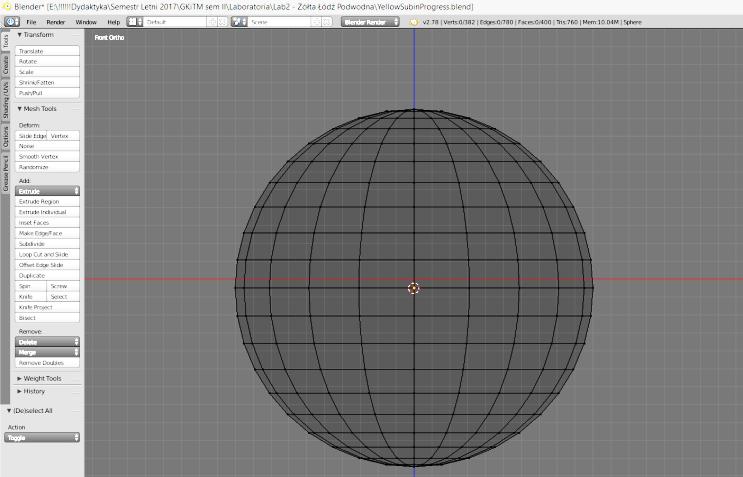Open the editor type selector icon
The height and width of the screenshot is (477, 743).
[11, 22]
